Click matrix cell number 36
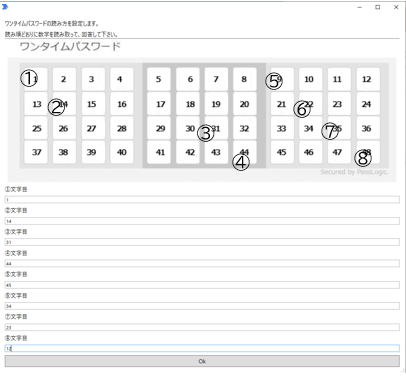Viewport: 406px width, 376px height. pos(368,128)
